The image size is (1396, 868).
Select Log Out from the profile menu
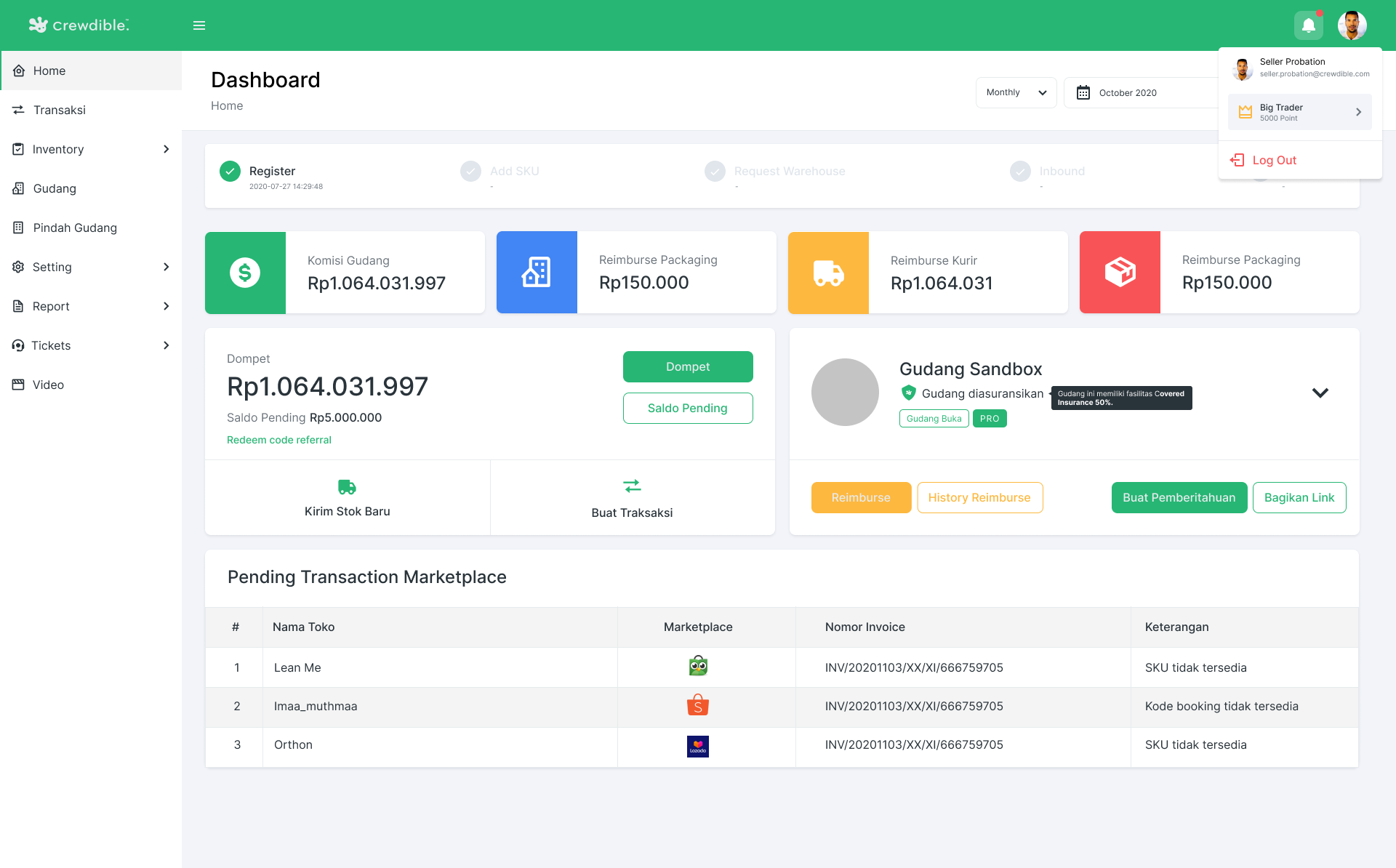click(1273, 160)
